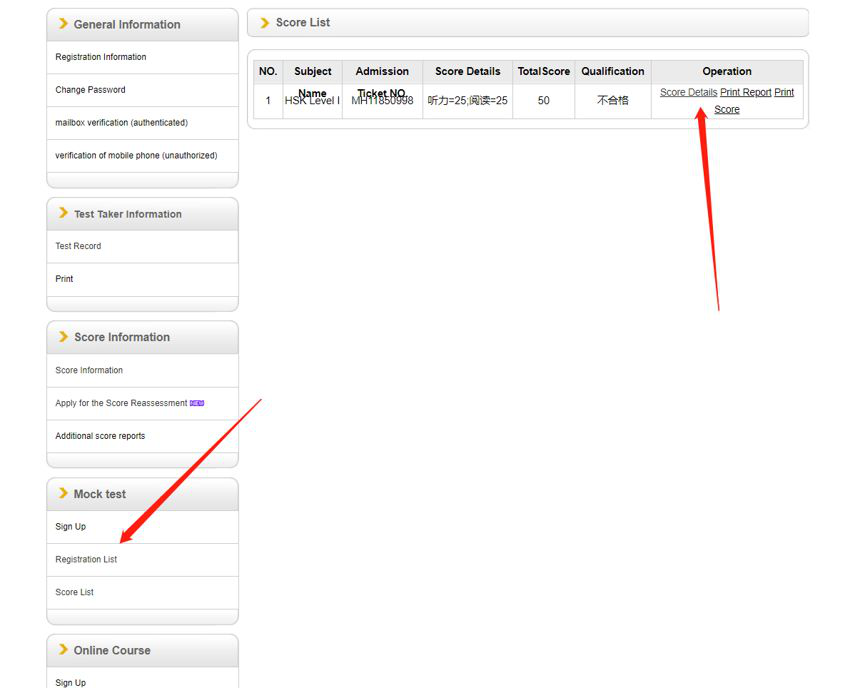Open Test Record page
This screenshot has width=865, height=688.
[78, 246]
